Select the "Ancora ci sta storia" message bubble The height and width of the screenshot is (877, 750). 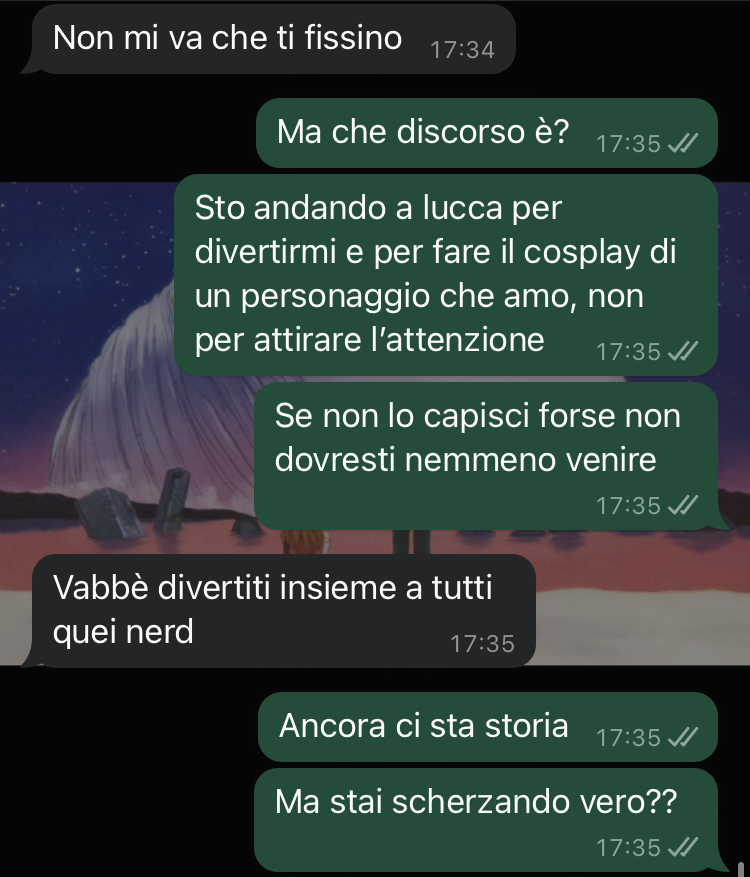[x=488, y=727]
